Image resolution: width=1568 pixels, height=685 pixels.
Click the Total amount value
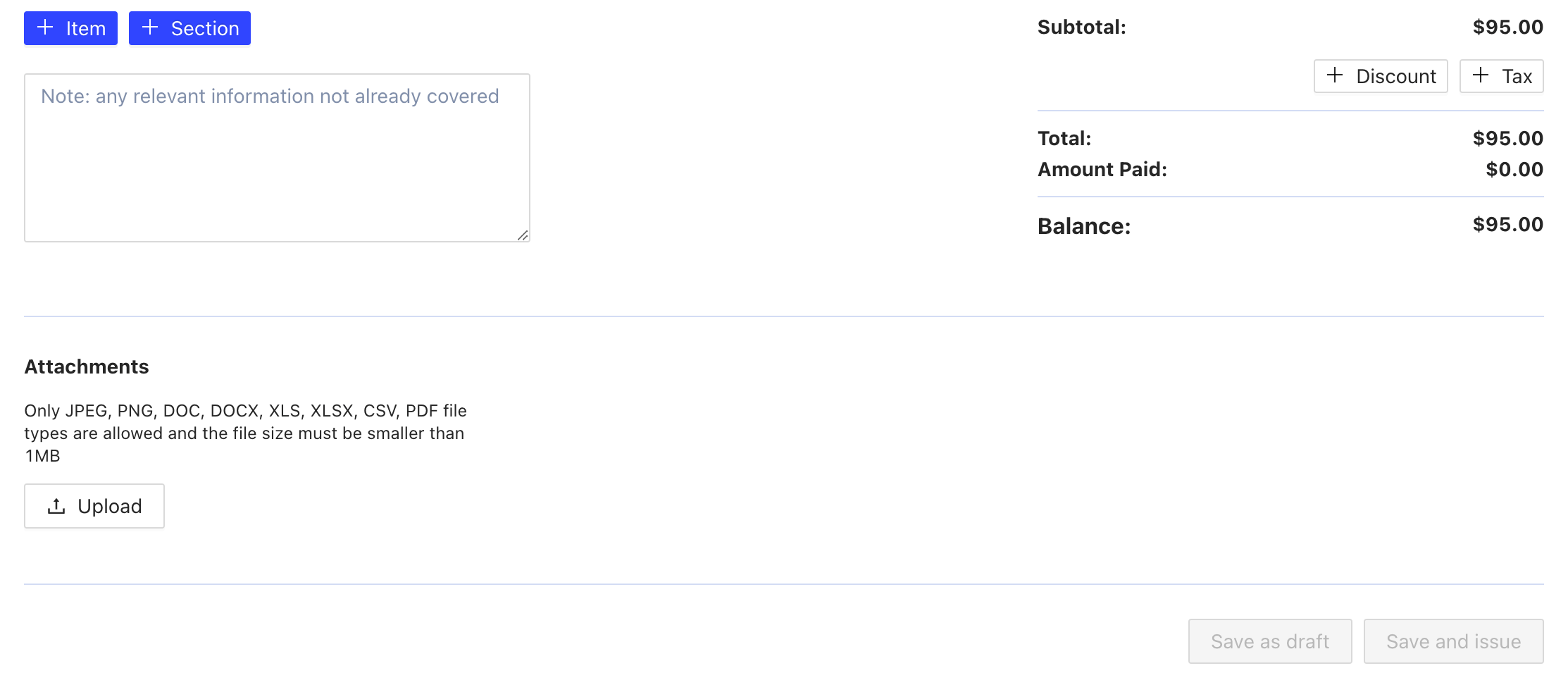pos(1507,138)
